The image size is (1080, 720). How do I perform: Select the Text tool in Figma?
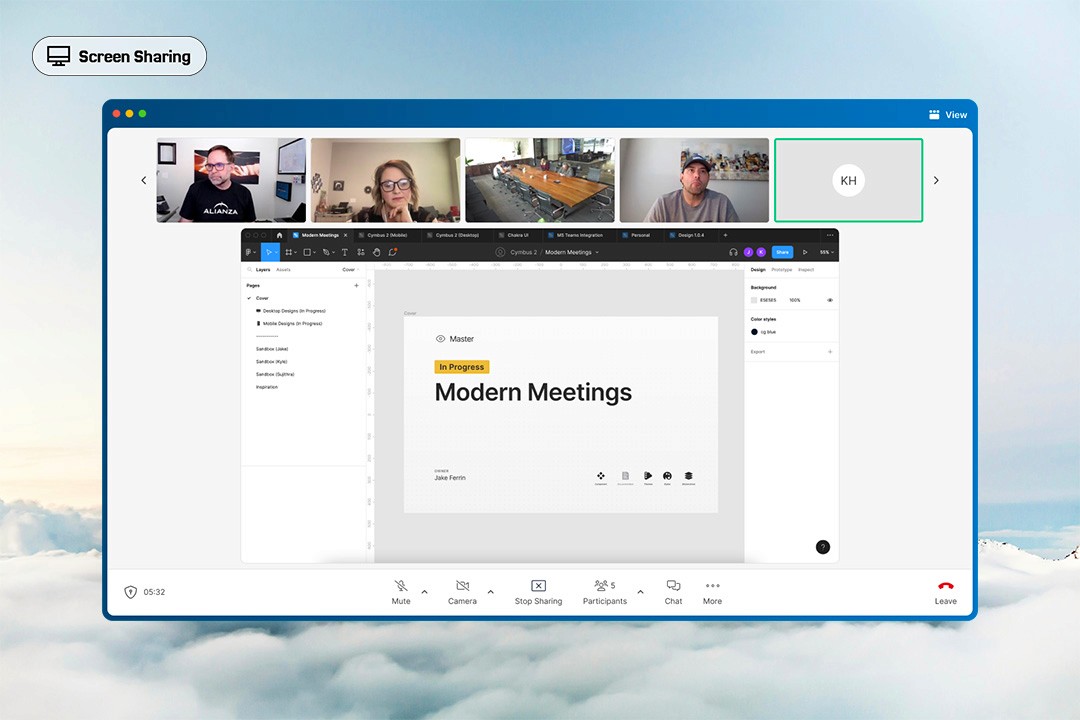(x=344, y=252)
